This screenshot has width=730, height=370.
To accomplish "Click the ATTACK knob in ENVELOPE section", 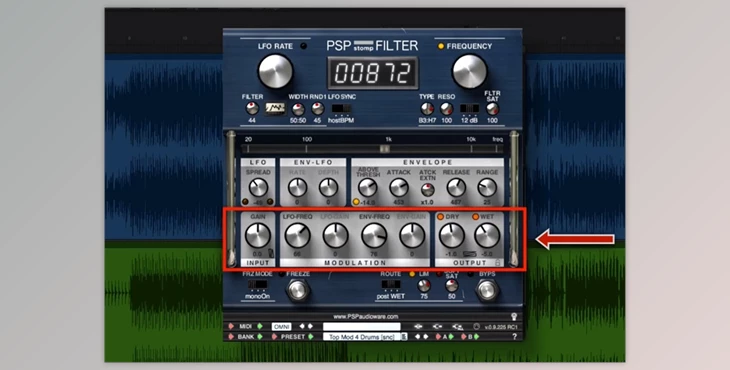I will (x=399, y=188).
